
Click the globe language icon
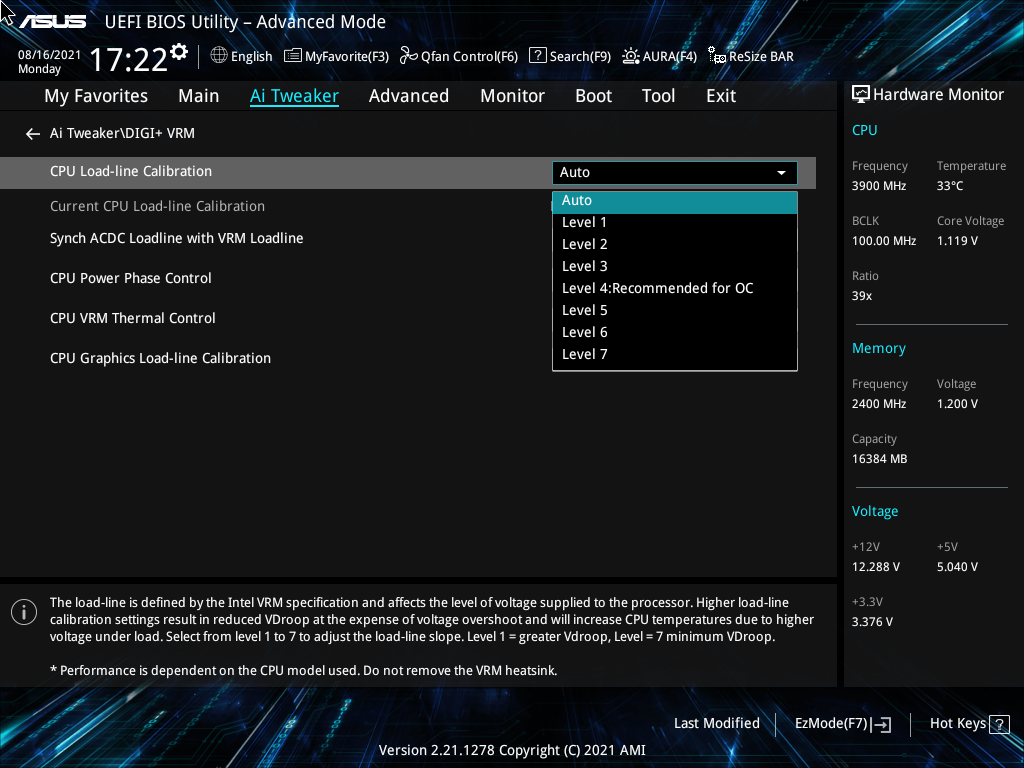click(219, 56)
